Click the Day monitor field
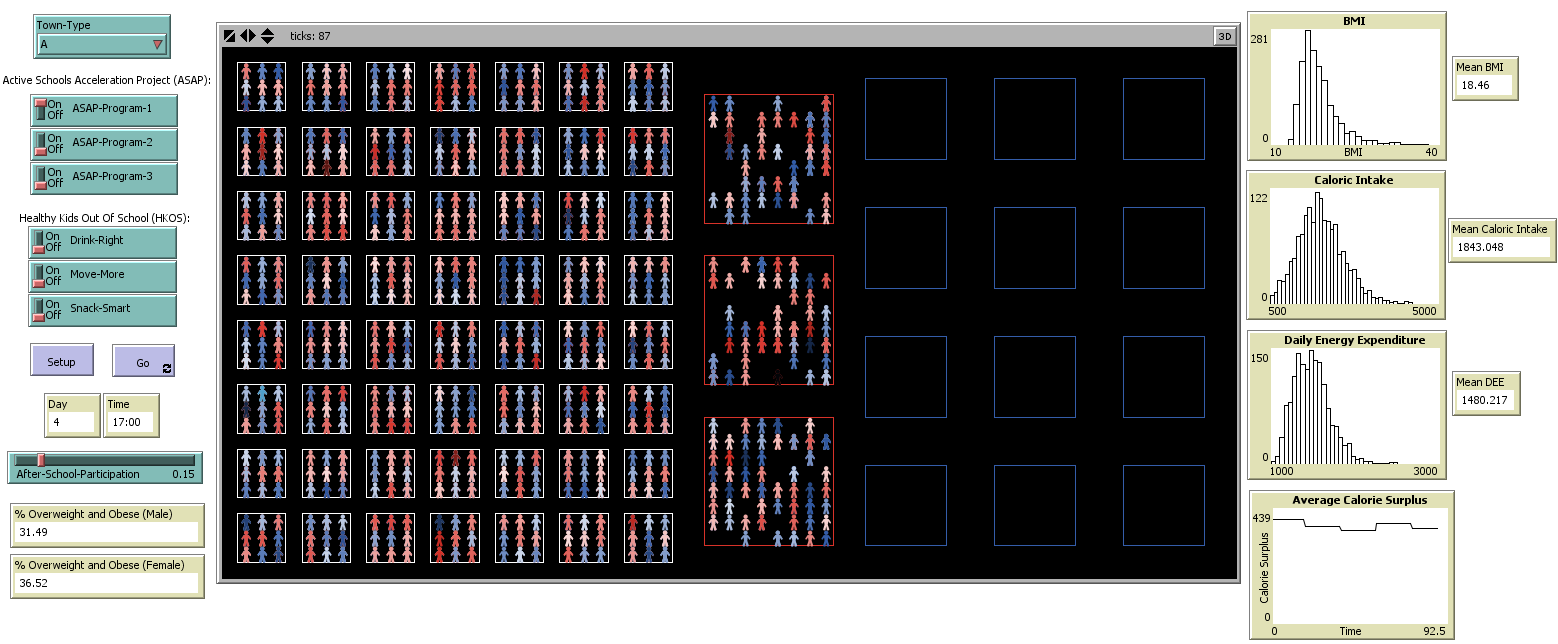 pyautogui.click(x=71, y=422)
